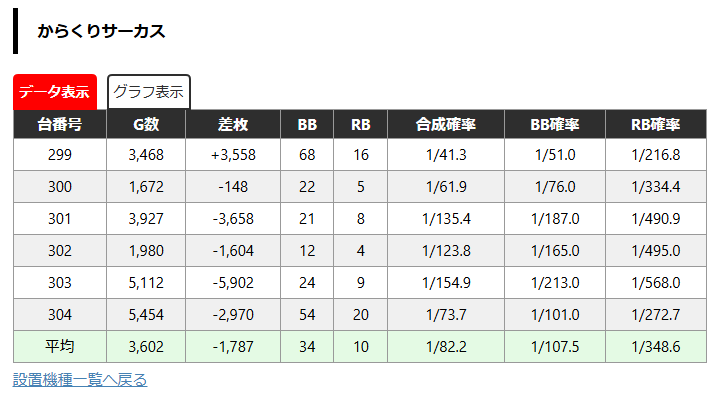Click the からくりサーカス page heading
726x401 pixels.
[x=101, y=31]
